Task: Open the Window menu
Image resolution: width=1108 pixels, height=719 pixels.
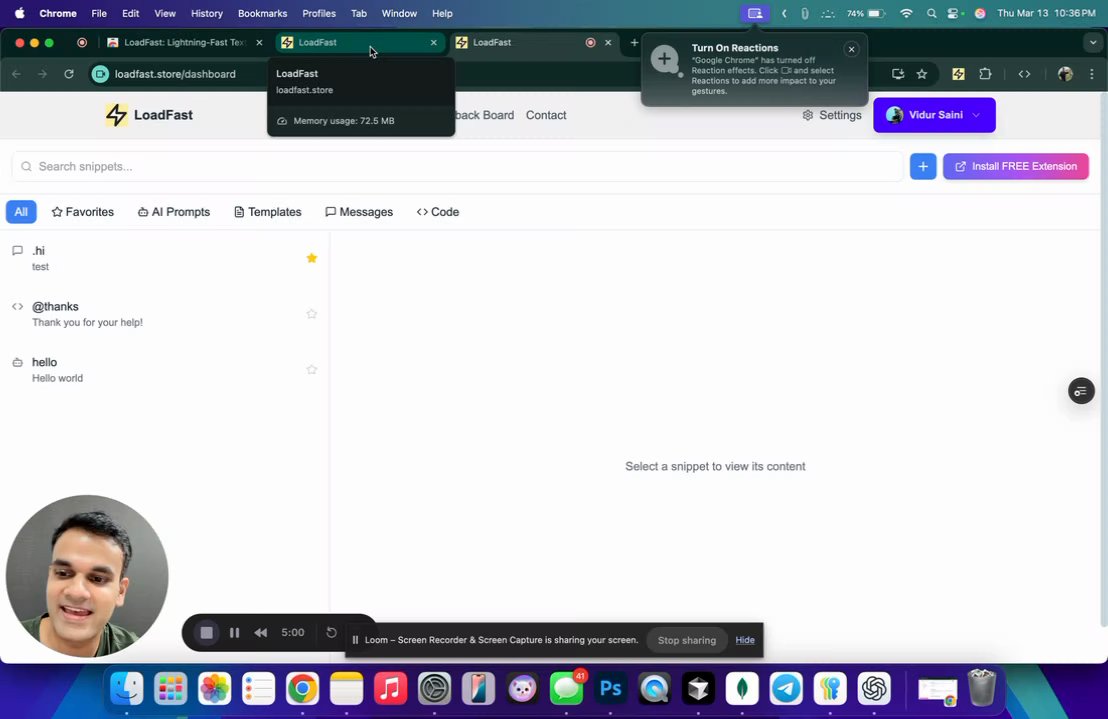Action: [x=399, y=13]
